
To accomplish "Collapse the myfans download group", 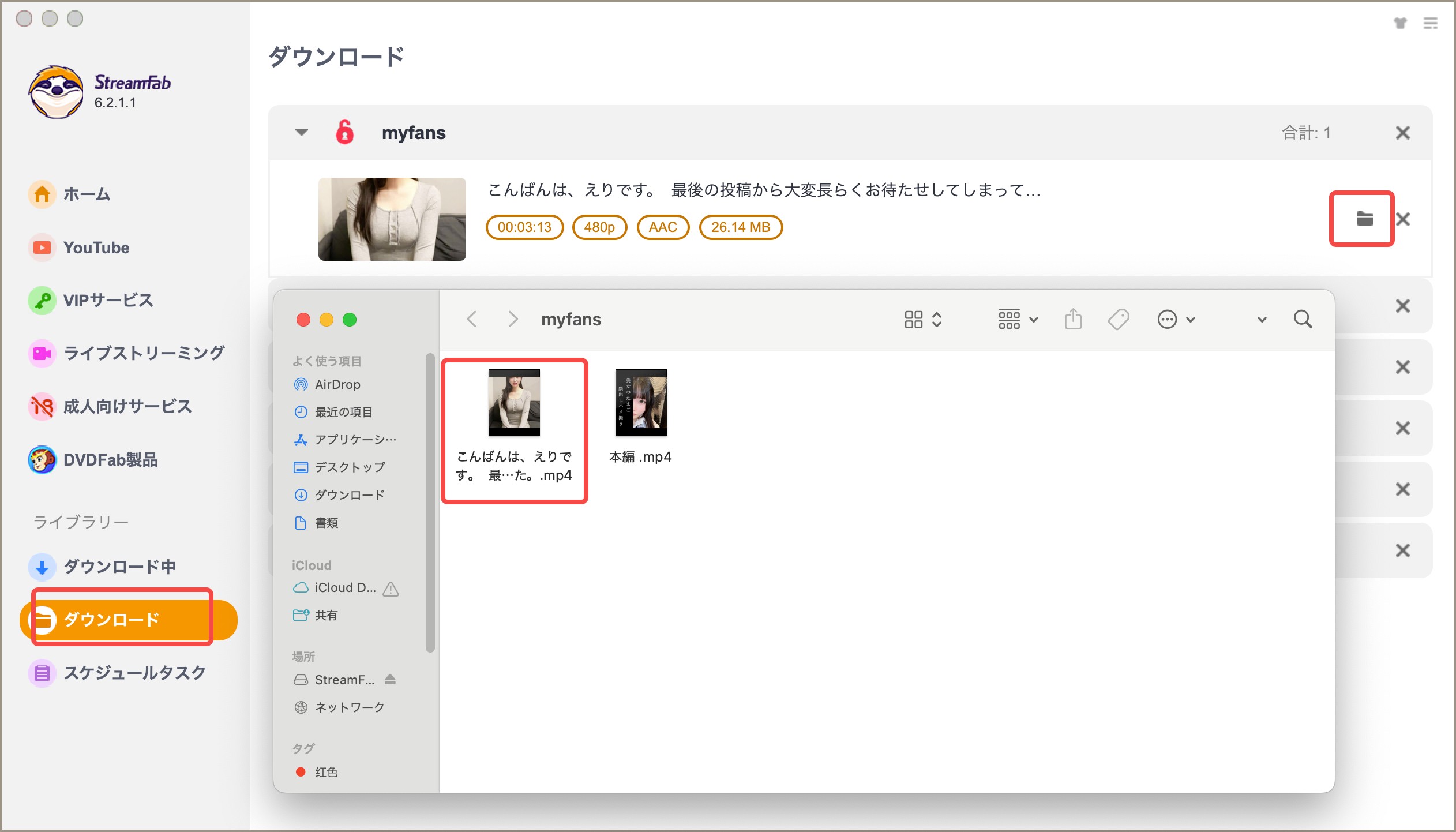I will pos(301,133).
